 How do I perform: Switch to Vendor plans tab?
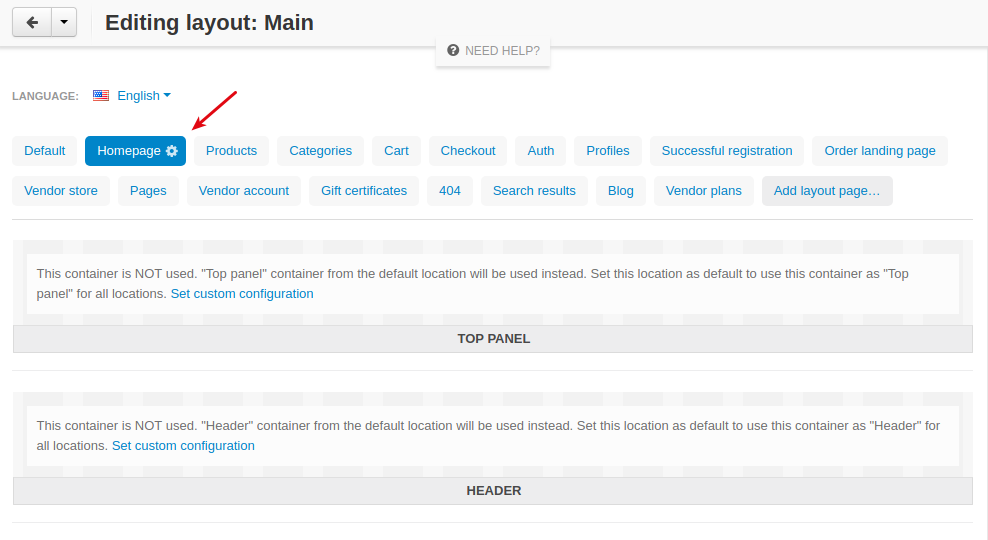(x=703, y=191)
